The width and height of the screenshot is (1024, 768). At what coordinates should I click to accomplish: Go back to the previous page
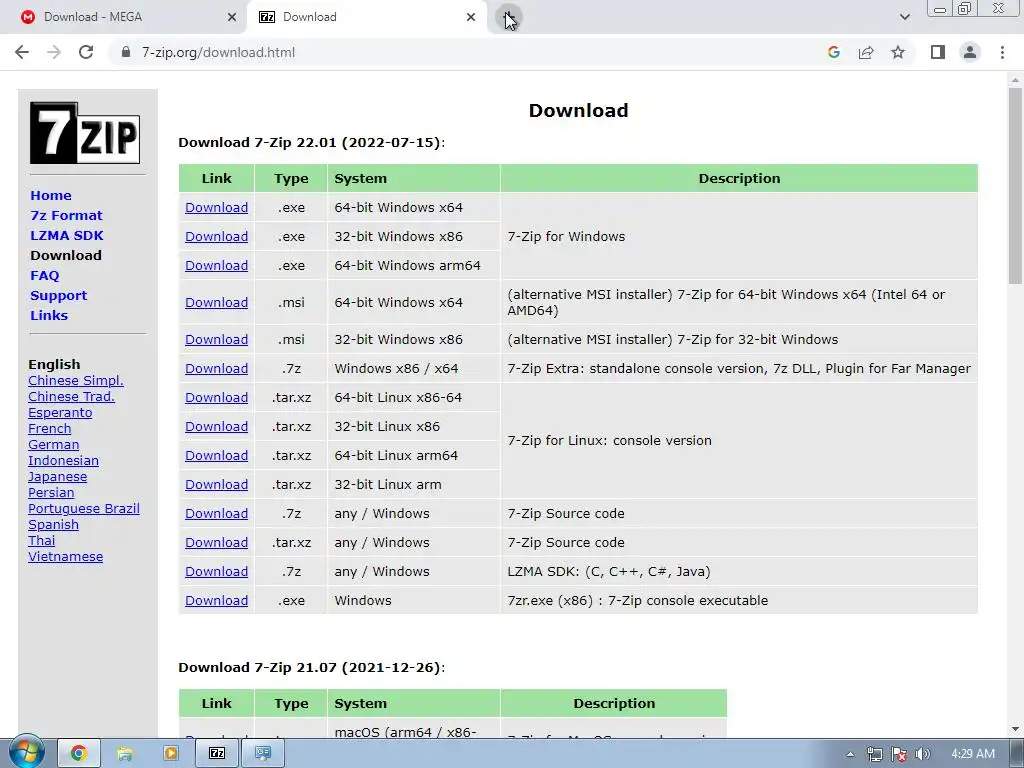22,52
